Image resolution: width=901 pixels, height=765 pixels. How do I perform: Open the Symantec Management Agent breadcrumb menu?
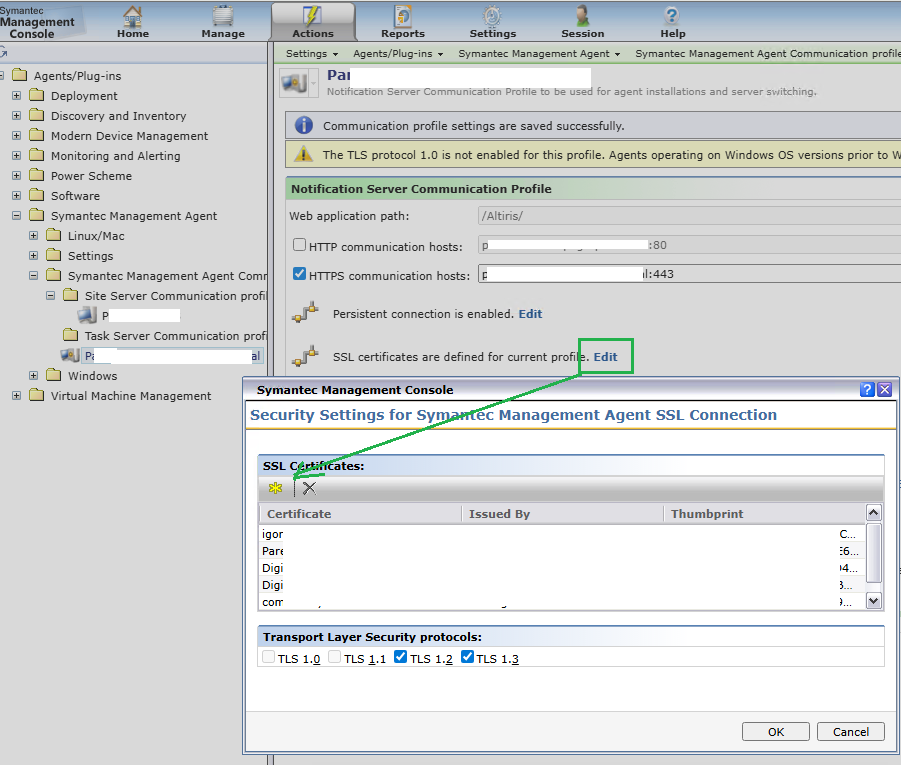(539, 53)
